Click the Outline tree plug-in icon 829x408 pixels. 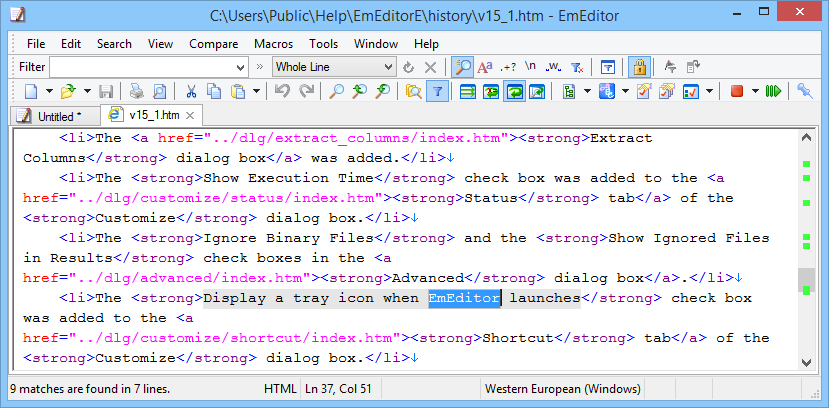tap(569, 91)
